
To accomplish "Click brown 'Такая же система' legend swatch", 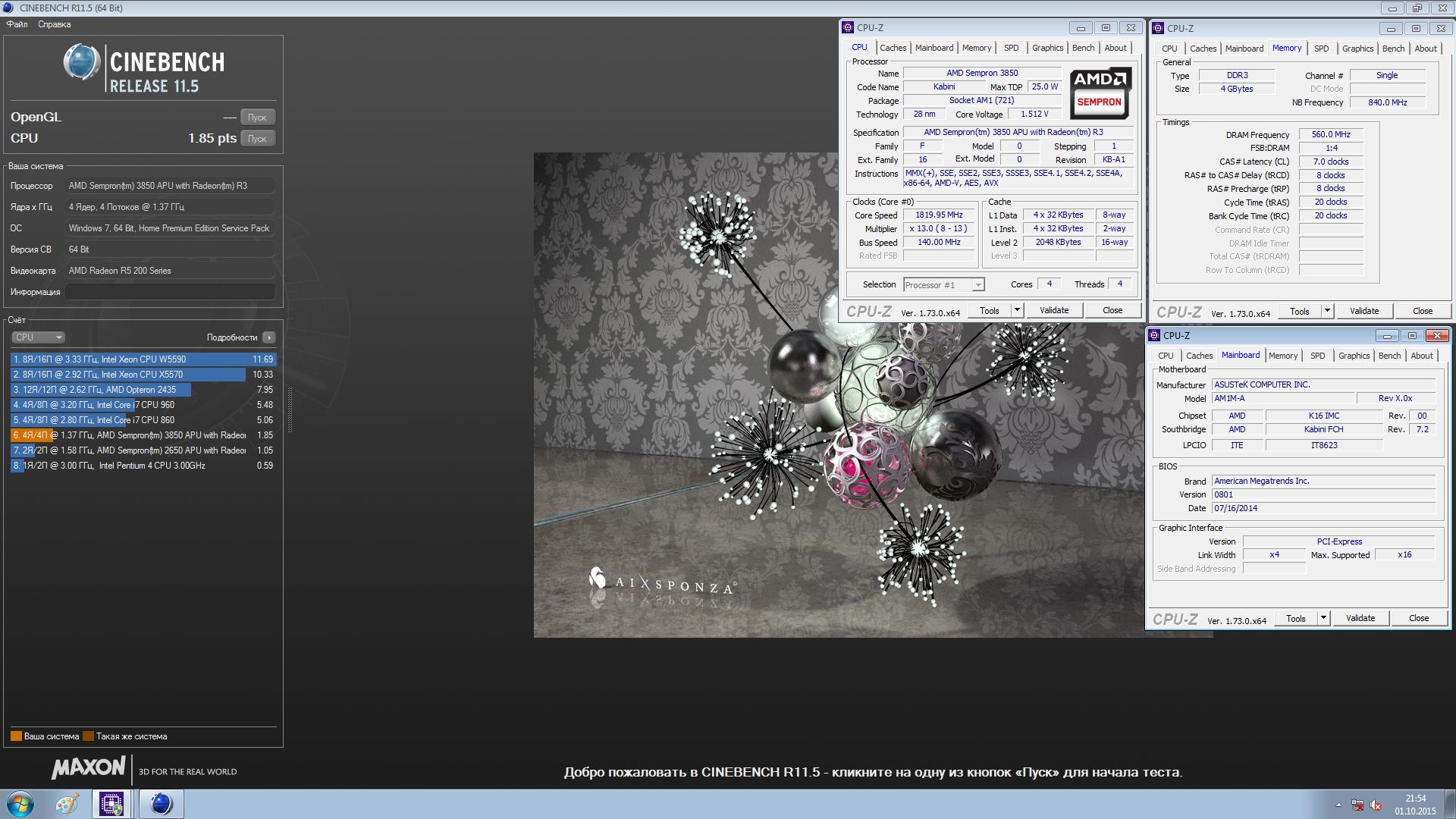I will click(x=88, y=736).
